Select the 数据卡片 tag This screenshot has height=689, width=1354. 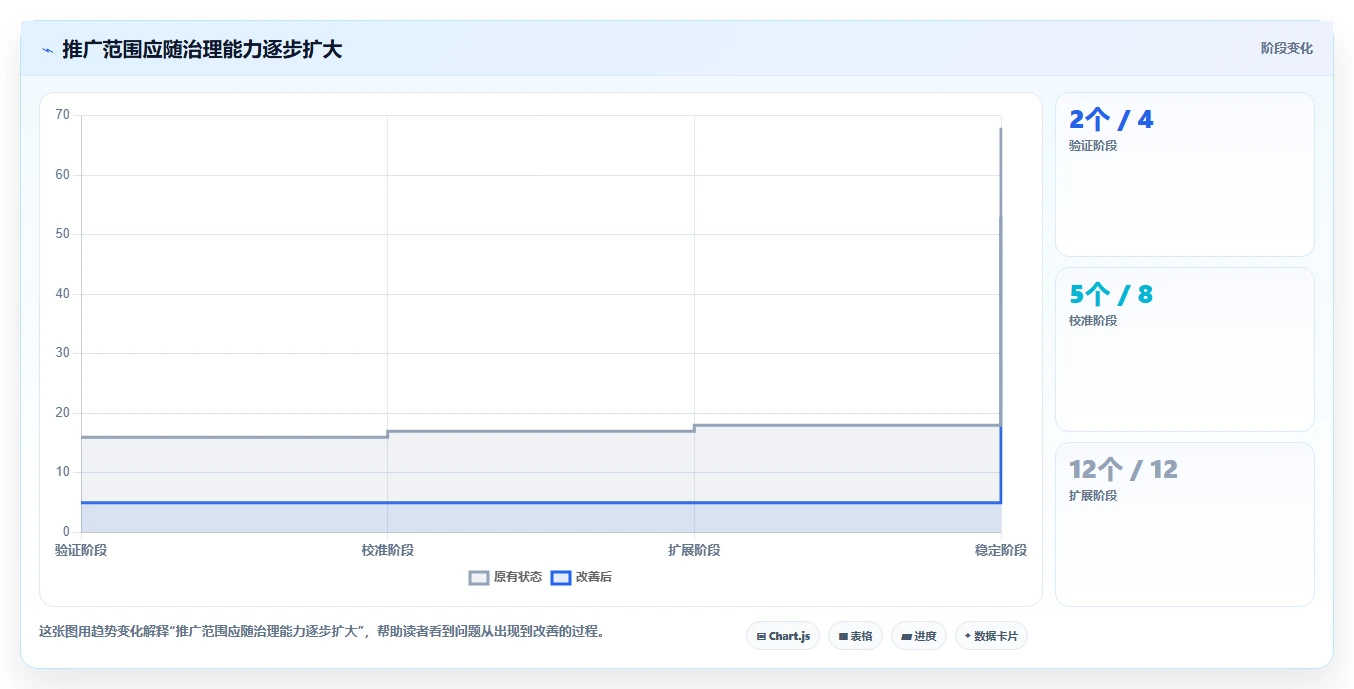991,636
